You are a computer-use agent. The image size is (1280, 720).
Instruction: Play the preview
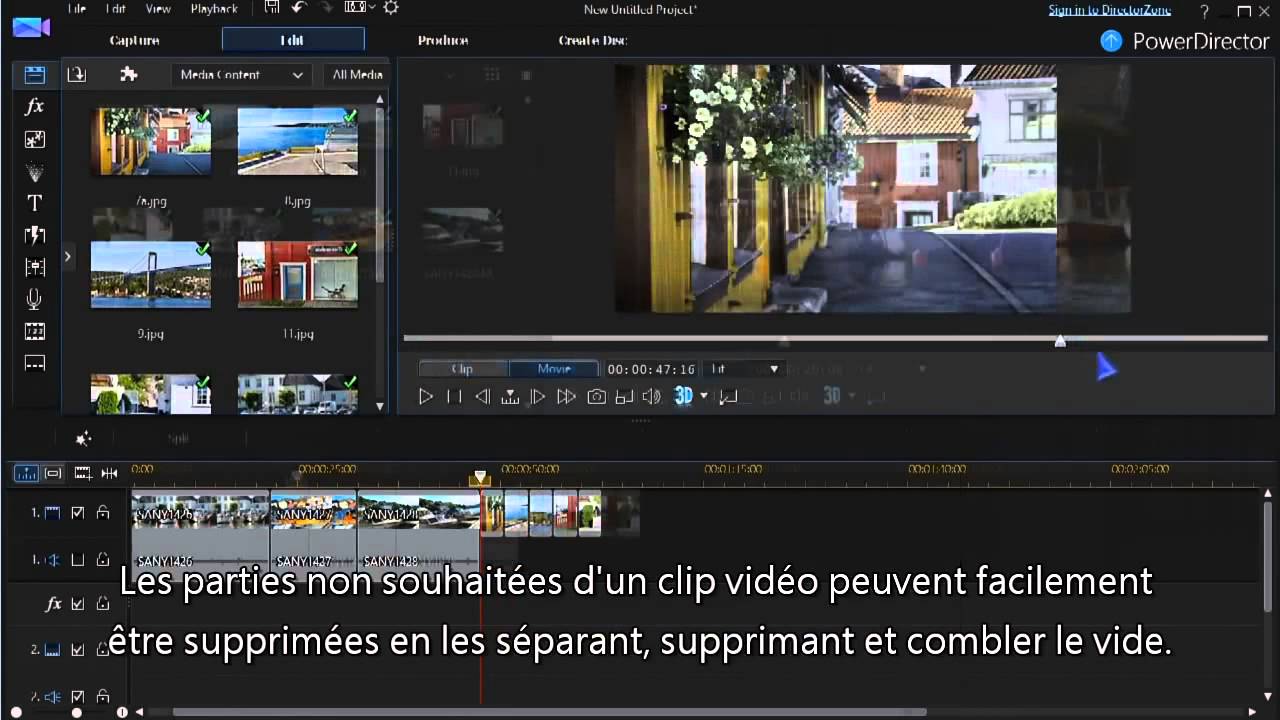pyautogui.click(x=426, y=397)
